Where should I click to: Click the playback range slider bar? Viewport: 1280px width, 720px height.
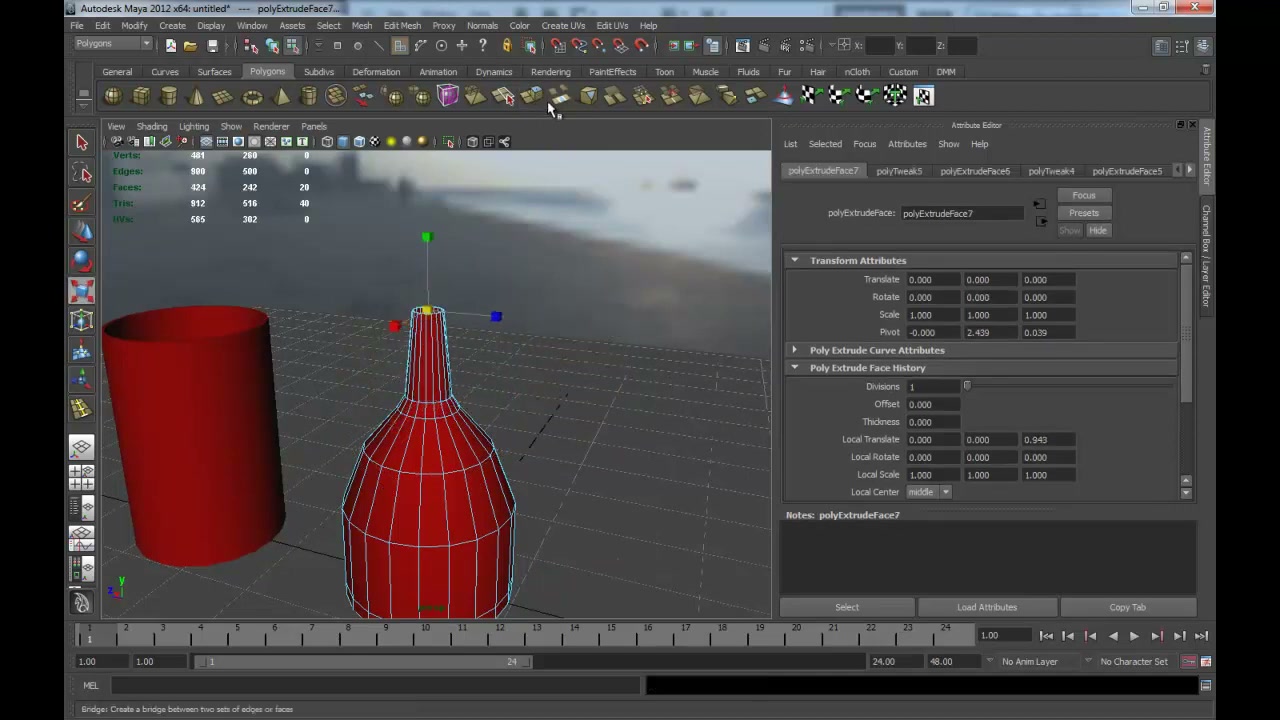(363, 662)
